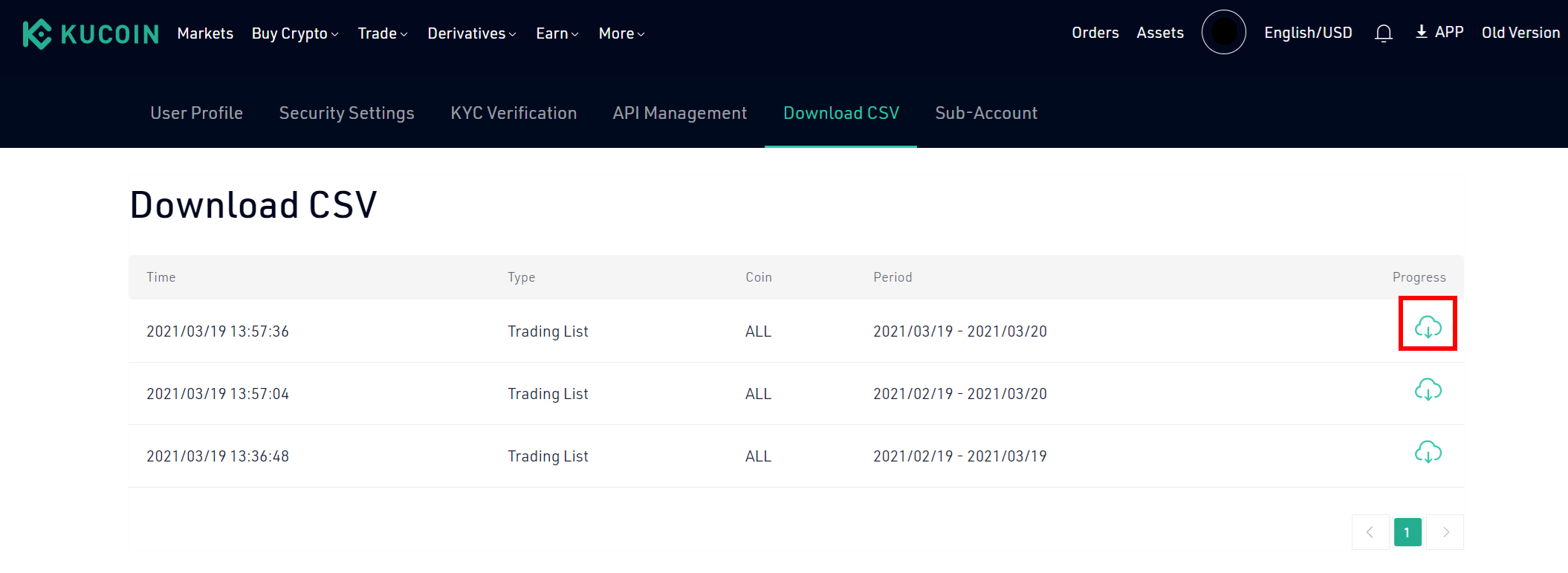Image resolution: width=1568 pixels, height=573 pixels.
Task: Expand More dropdown
Action: 622,33
